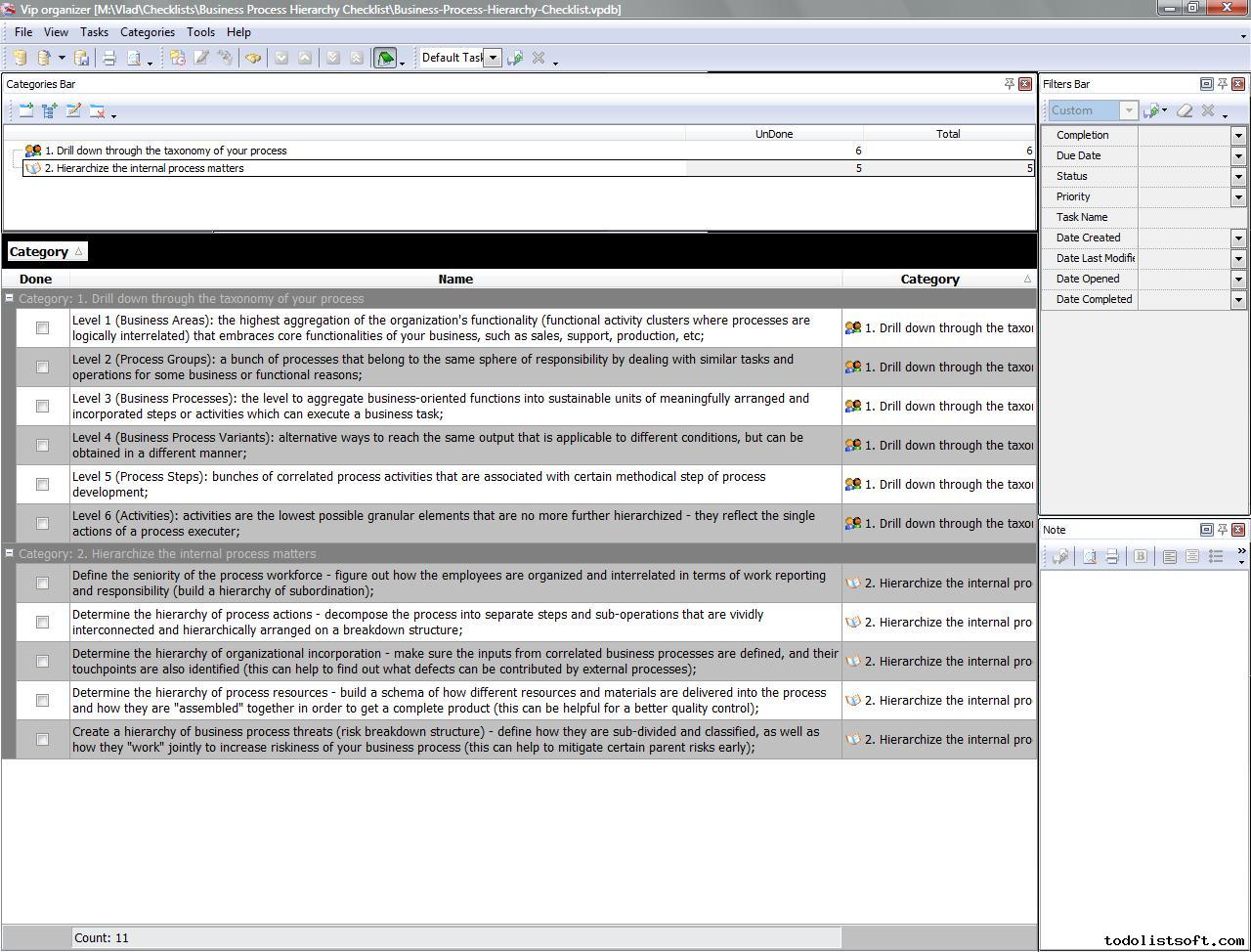The width and height of the screenshot is (1251, 952).
Task: Click the Print icon in main toolbar
Action: point(109,58)
